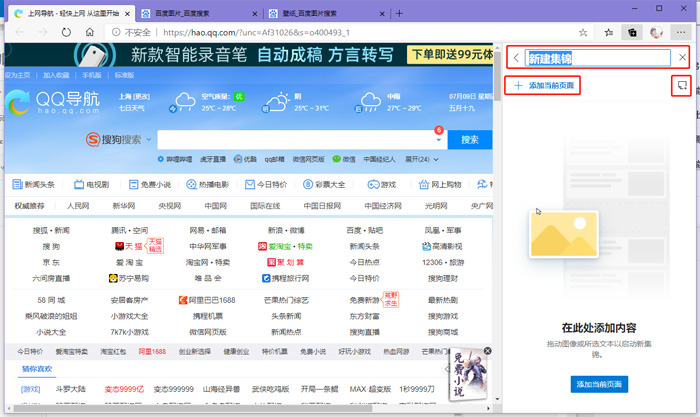Open the favorites list icon
The height and width of the screenshot is (417, 700).
608,32
